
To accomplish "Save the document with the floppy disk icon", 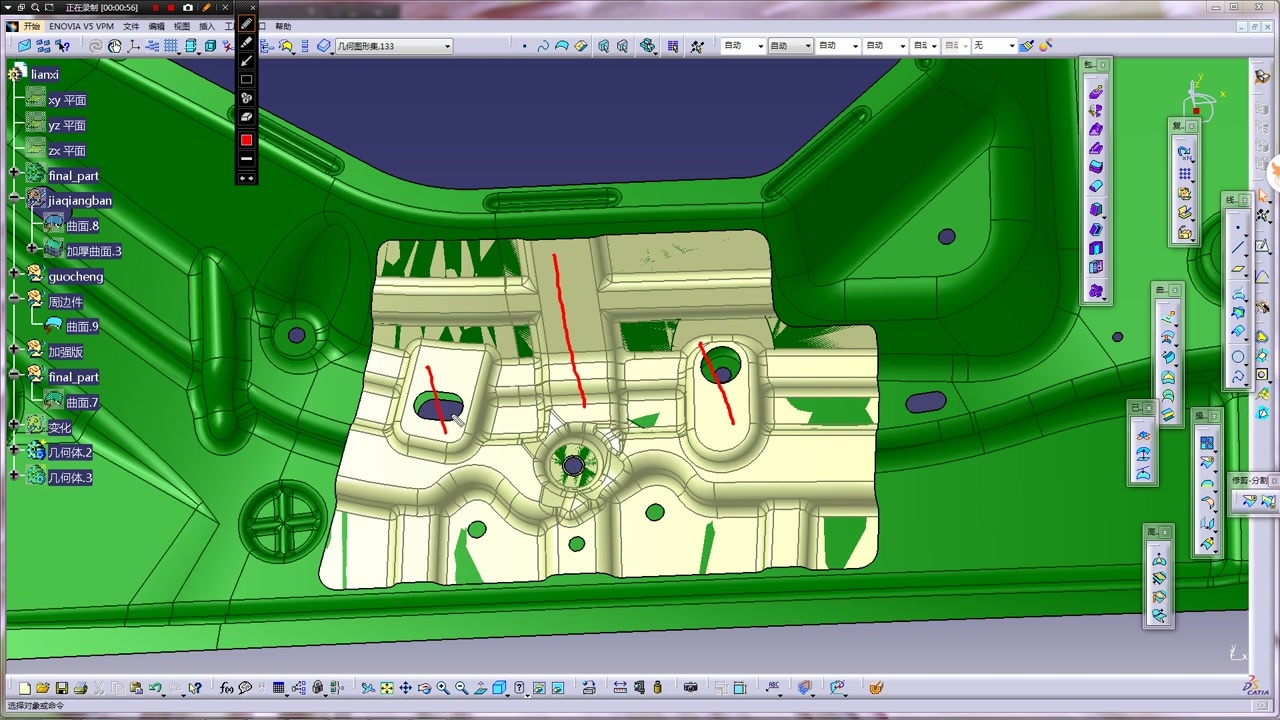I will [x=62, y=688].
